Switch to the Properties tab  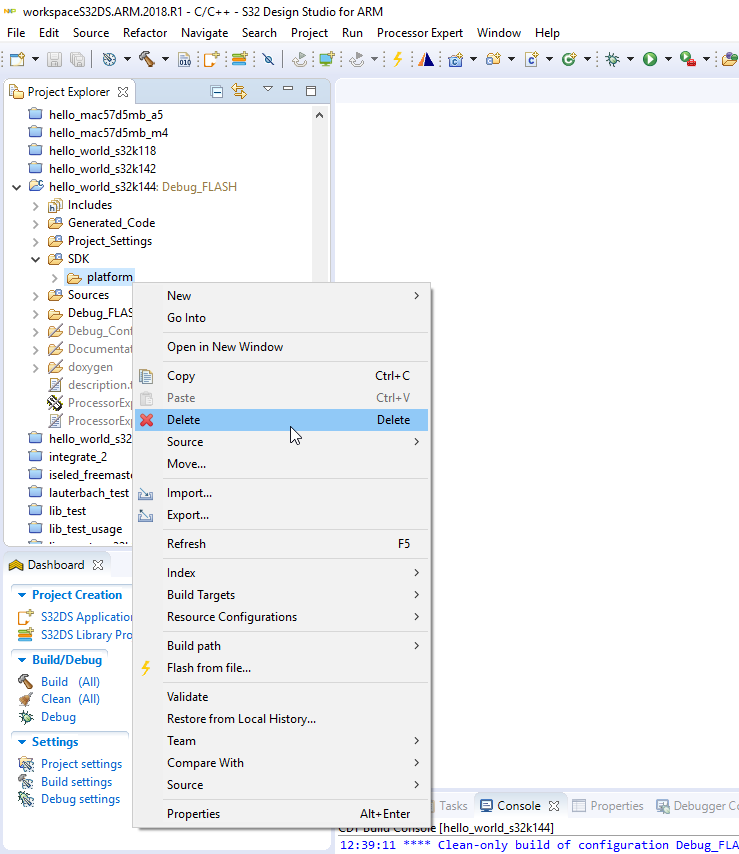tap(608, 806)
